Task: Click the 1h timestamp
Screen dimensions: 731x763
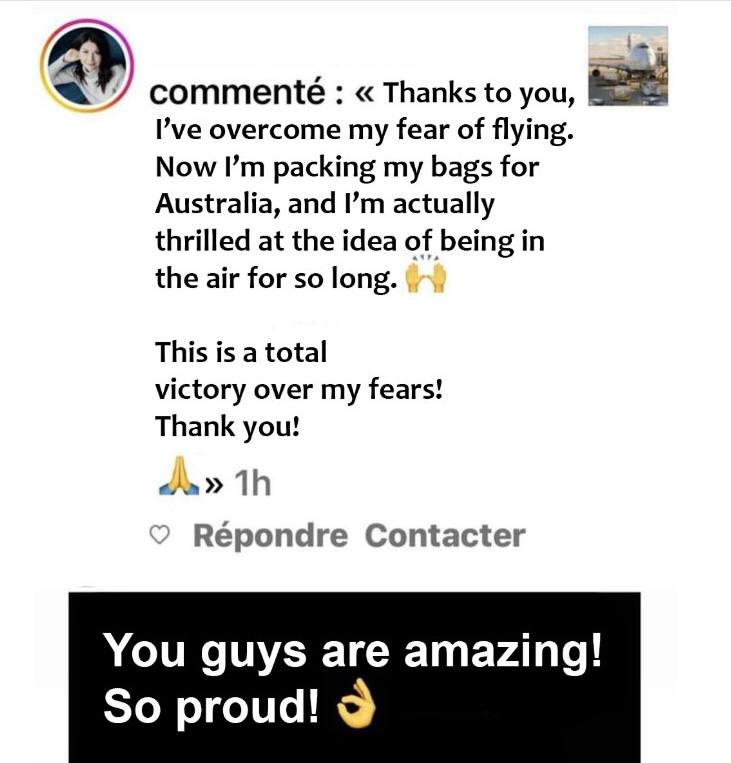Action: [x=251, y=485]
